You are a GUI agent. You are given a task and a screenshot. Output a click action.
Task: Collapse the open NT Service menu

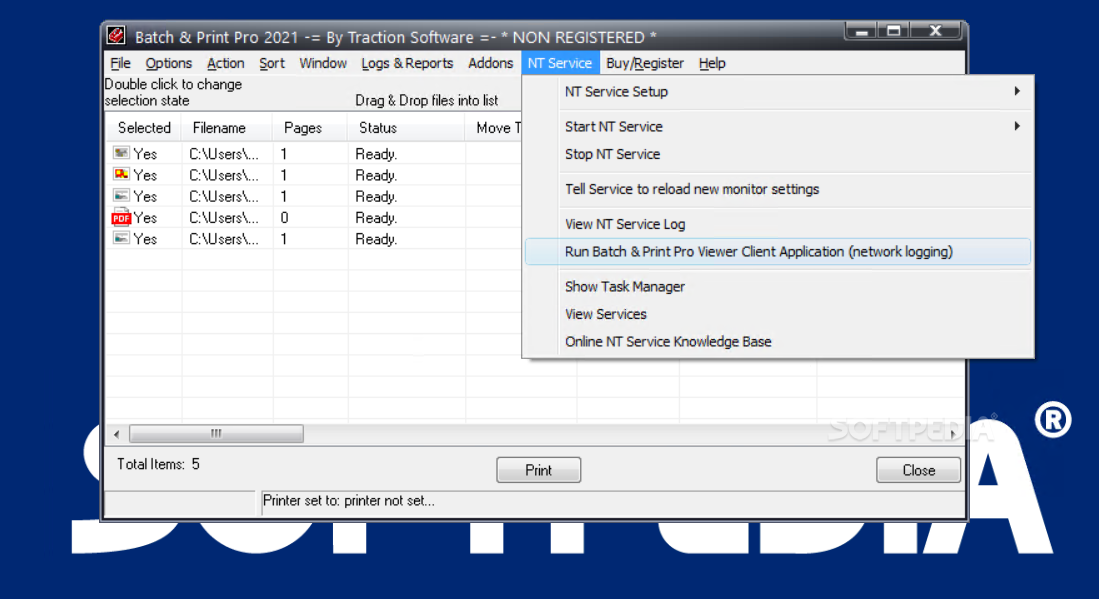tap(560, 63)
